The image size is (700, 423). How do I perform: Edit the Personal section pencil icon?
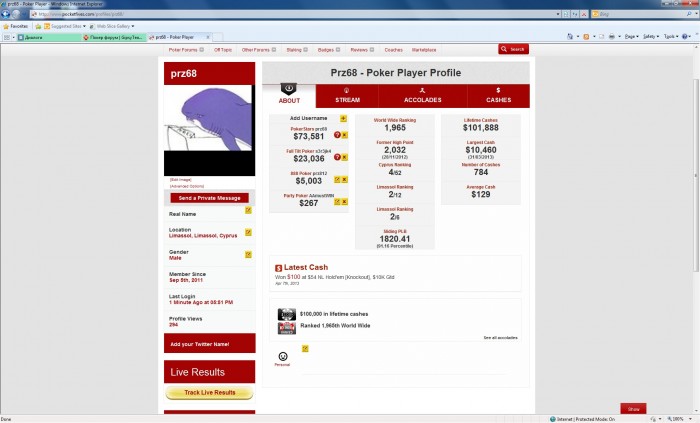pos(305,348)
